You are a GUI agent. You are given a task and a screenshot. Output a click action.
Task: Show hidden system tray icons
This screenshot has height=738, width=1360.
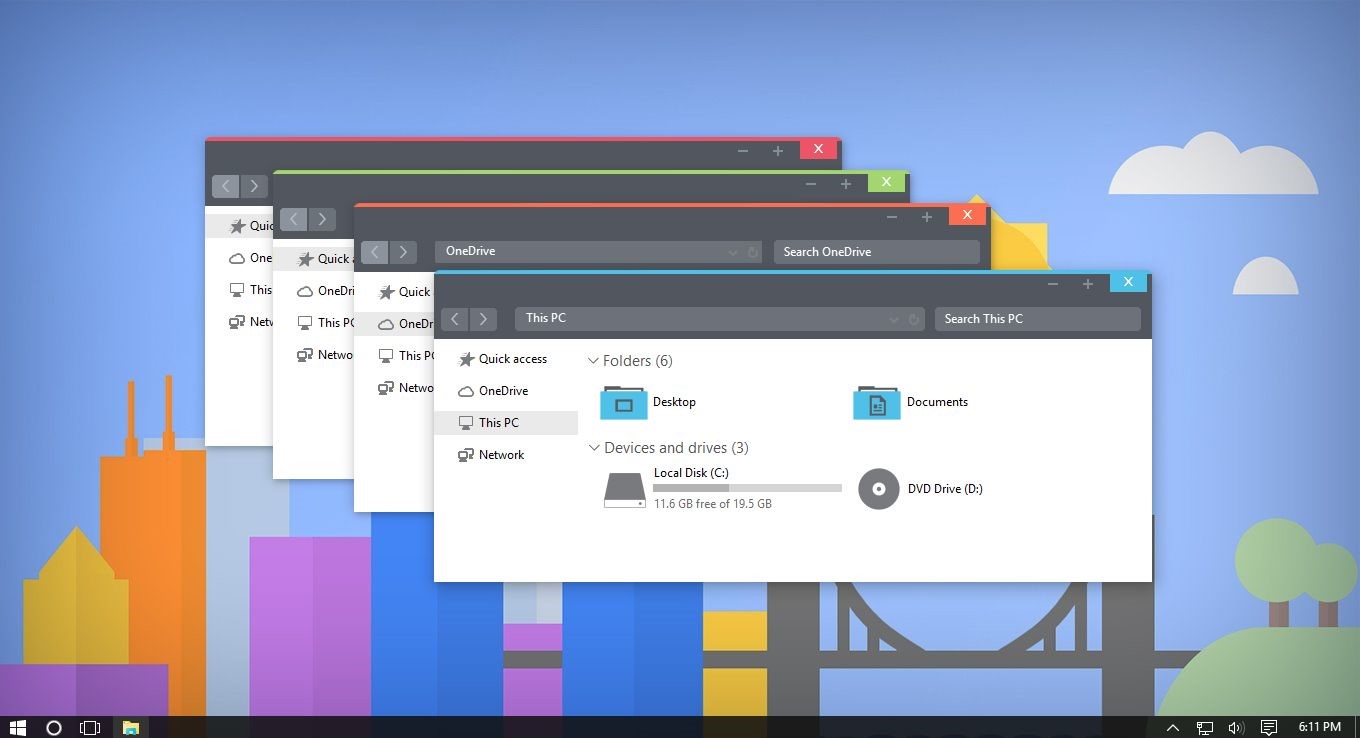coord(1173,727)
